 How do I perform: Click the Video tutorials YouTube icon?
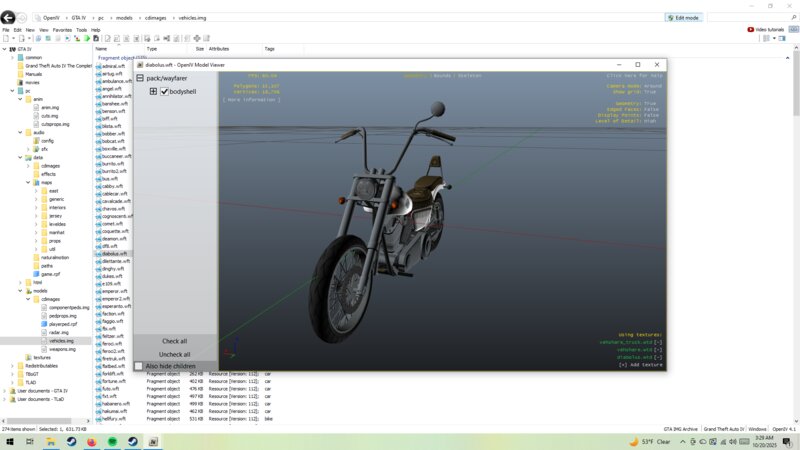[752, 29]
